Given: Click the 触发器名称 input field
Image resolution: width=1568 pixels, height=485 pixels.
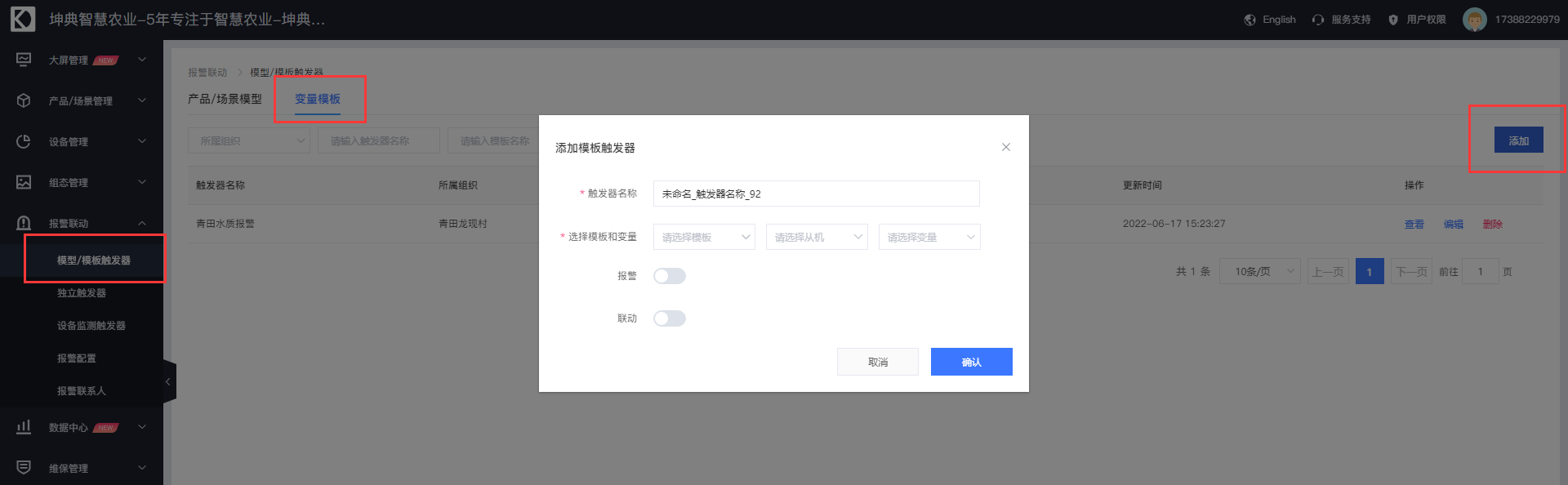Looking at the screenshot, I should 817,194.
